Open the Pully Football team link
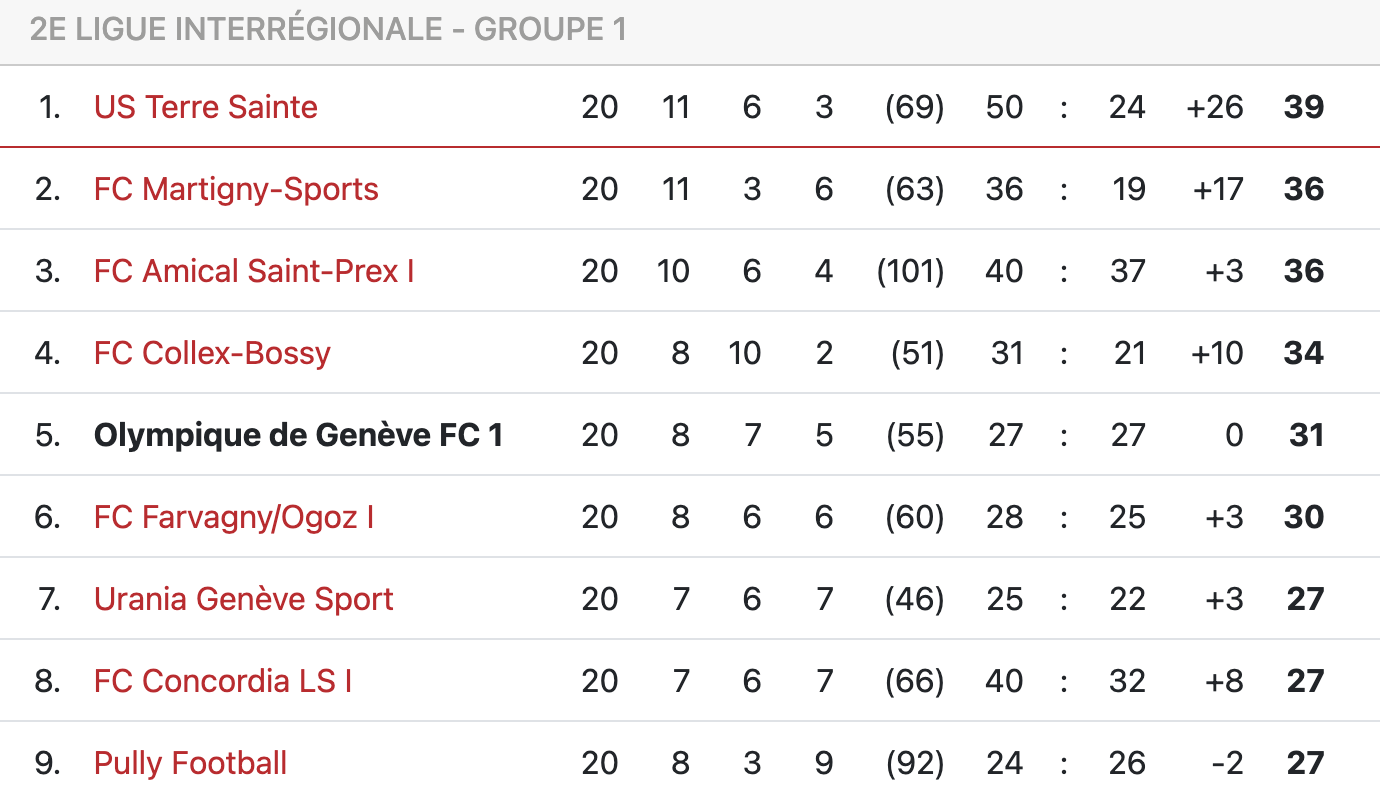The height and width of the screenshot is (796, 1380). point(190,763)
